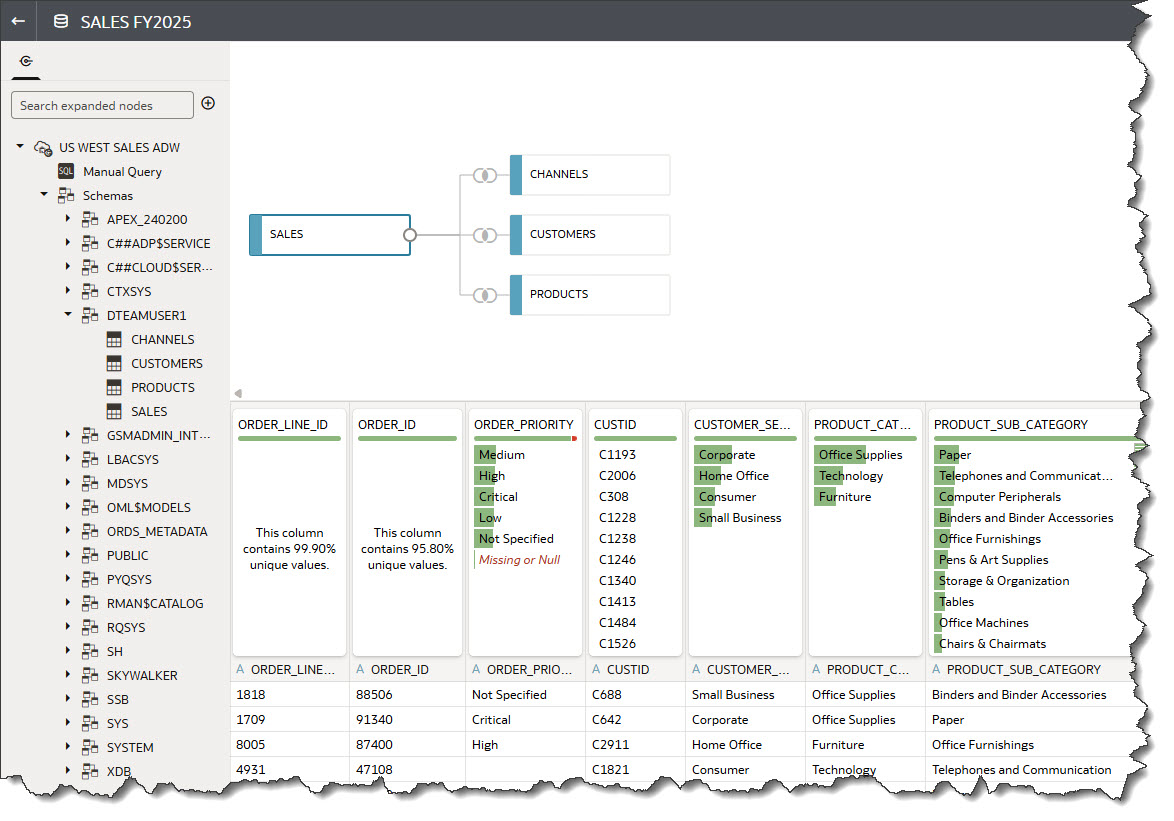Expand the SH schema

pyautogui.click(x=67, y=650)
